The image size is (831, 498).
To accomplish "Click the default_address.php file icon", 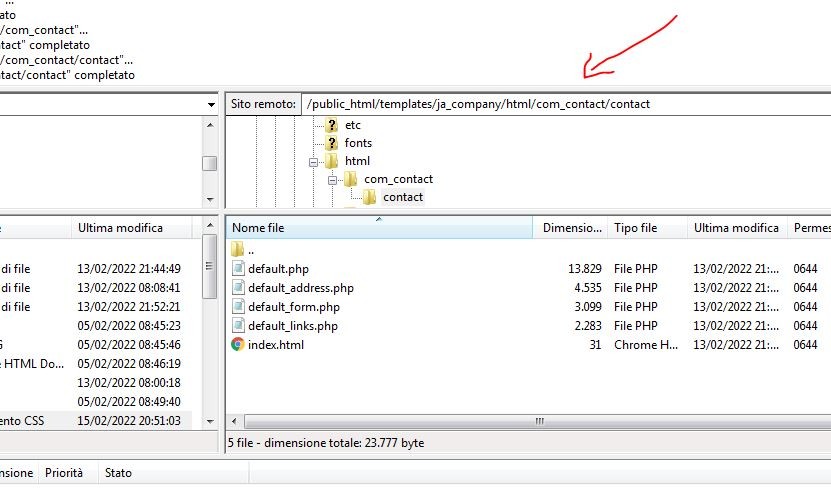I will tap(238, 288).
